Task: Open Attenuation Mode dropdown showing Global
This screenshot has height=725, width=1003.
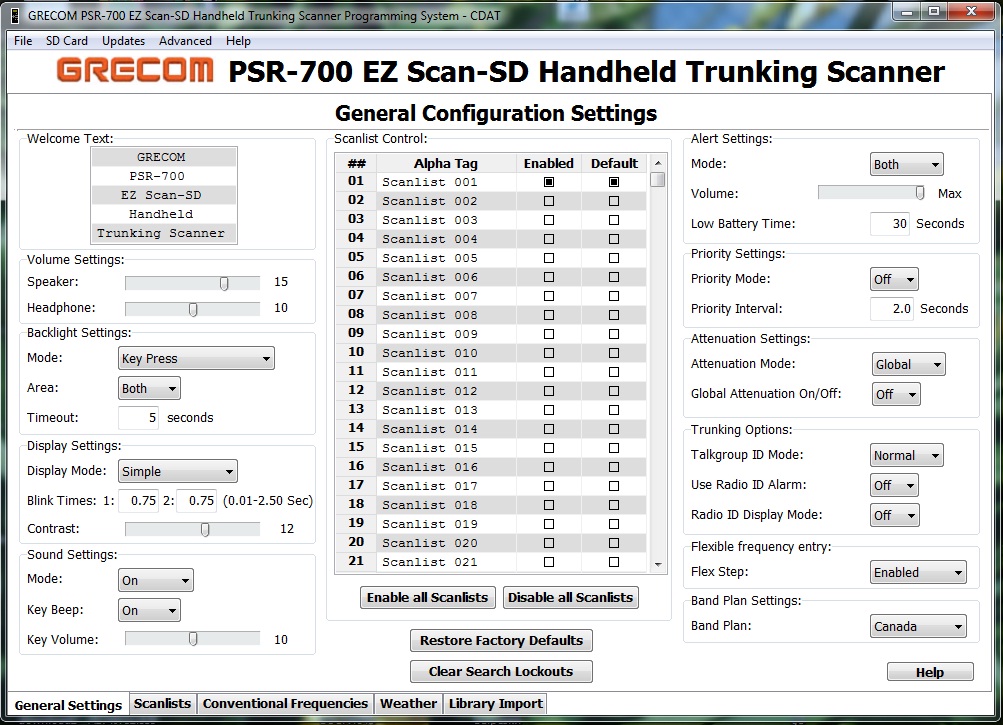Action: (908, 365)
